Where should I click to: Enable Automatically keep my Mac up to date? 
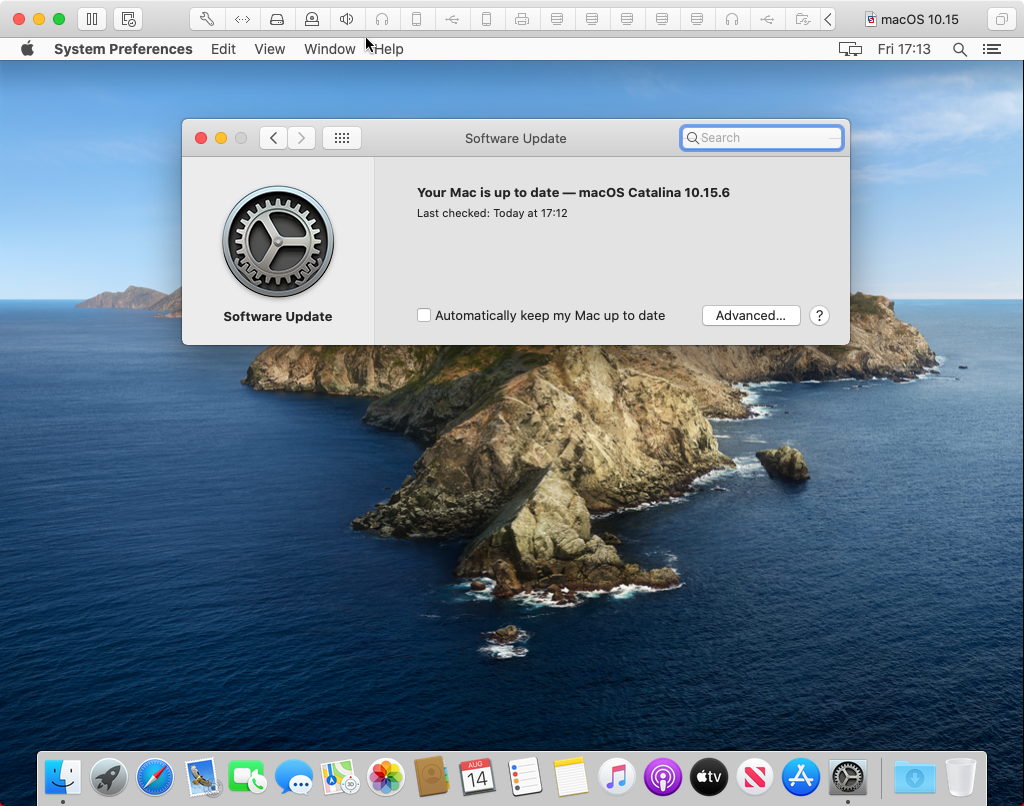424,314
